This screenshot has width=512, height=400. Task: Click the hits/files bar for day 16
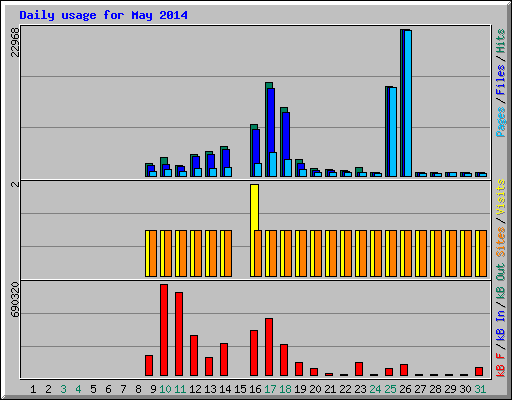(x=255, y=150)
